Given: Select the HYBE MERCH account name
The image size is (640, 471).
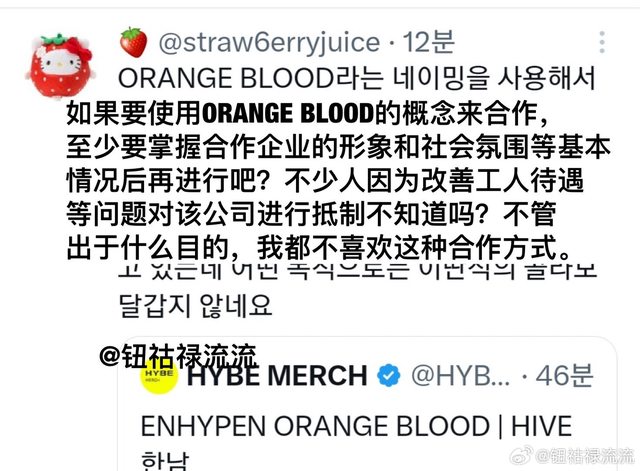Looking at the screenshot, I should click(x=278, y=375).
